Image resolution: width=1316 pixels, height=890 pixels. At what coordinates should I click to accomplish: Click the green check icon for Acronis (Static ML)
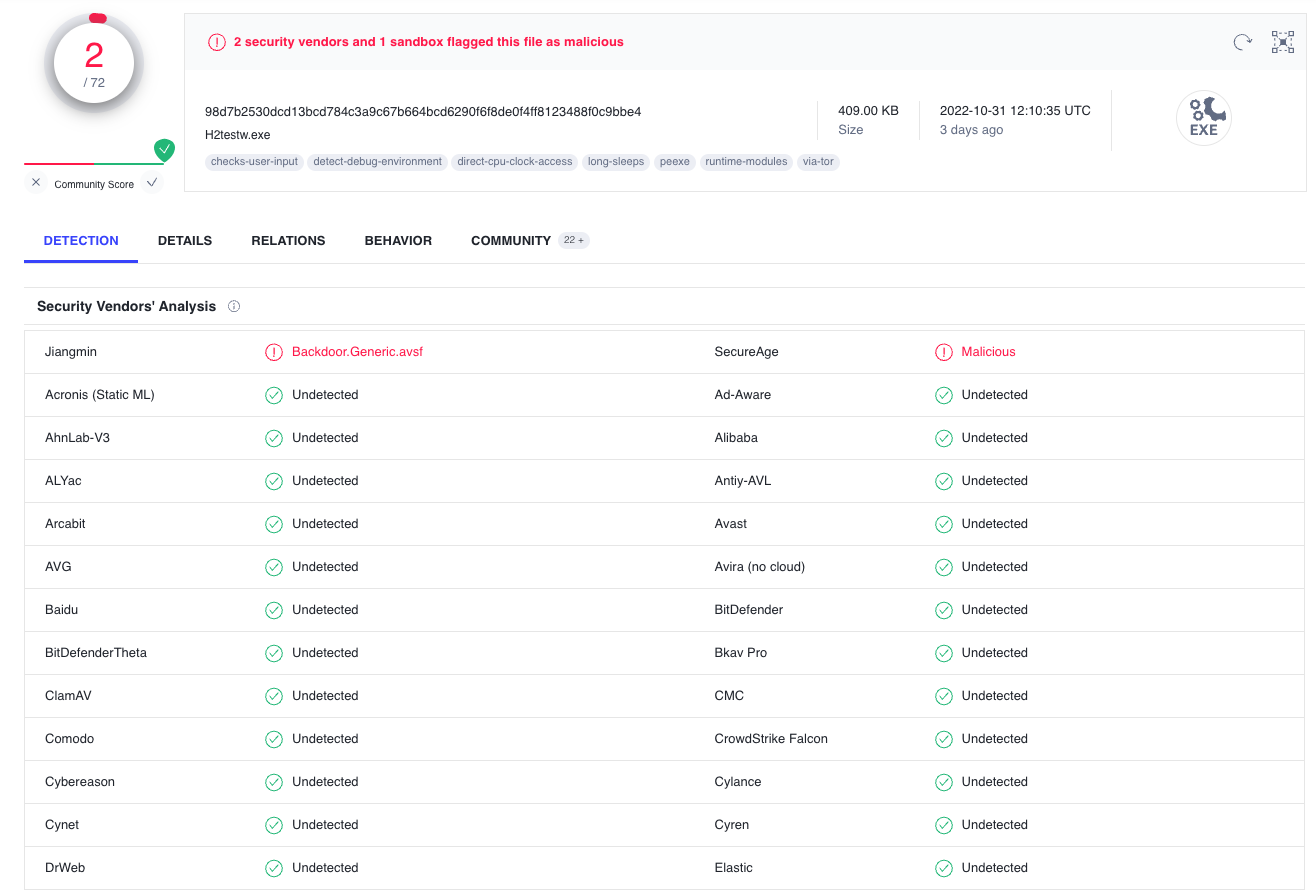pos(274,395)
